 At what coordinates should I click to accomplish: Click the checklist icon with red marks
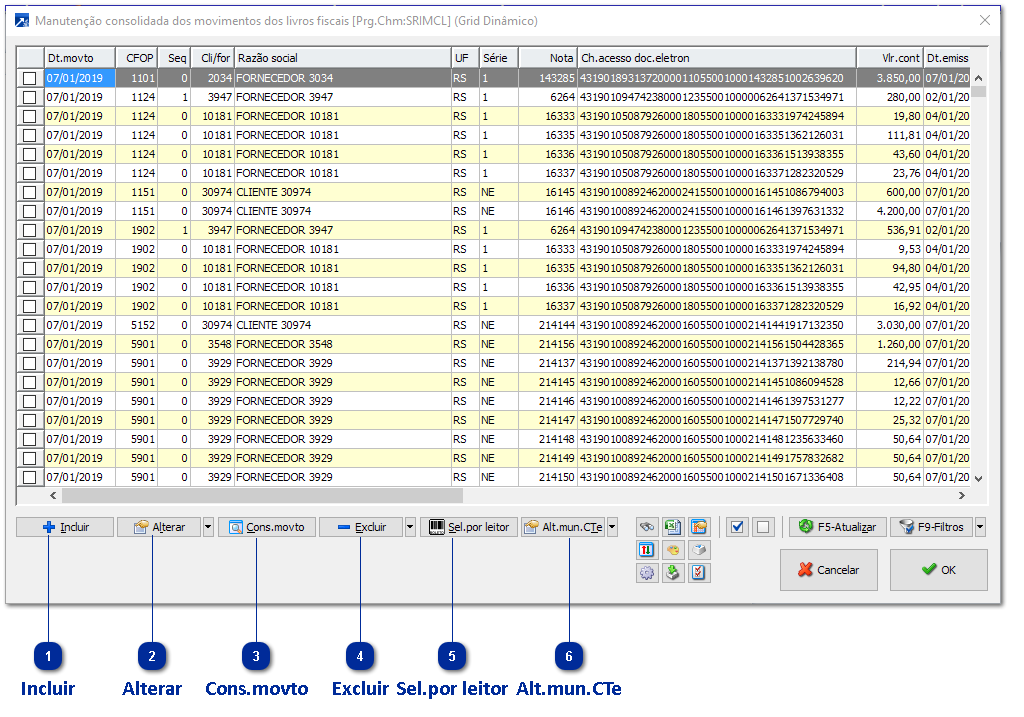coord(699,573)
